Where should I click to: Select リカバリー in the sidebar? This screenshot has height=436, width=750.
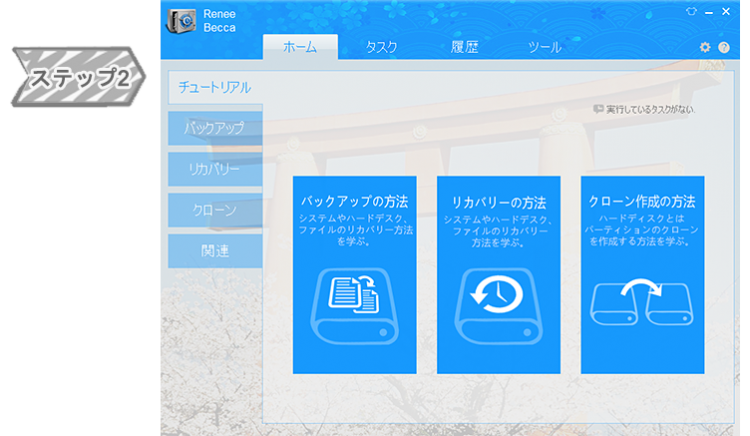(215, 169)
